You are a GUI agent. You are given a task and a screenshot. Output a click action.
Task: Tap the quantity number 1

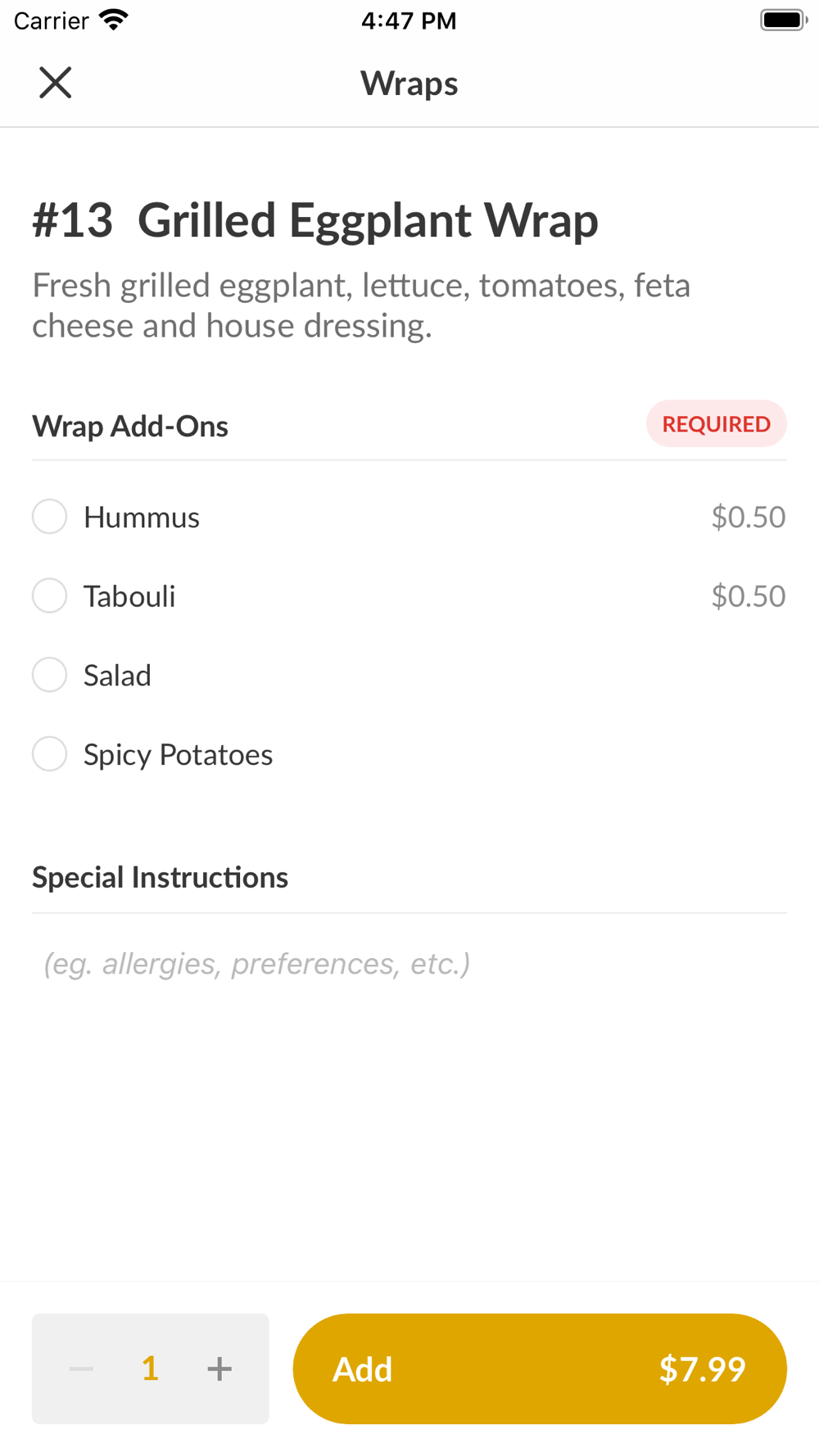pos(150,1368)
